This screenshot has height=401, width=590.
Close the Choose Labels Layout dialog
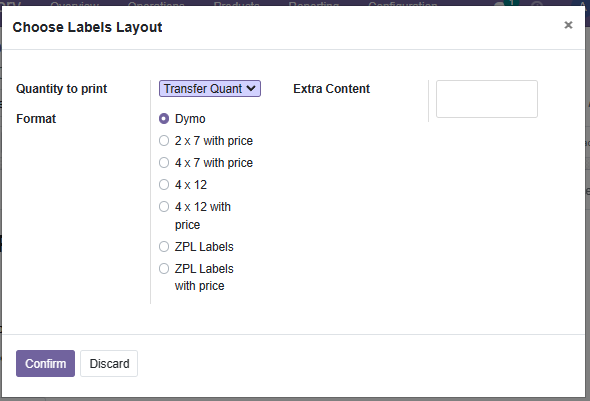pyautogui.click(x=568, y=25)
